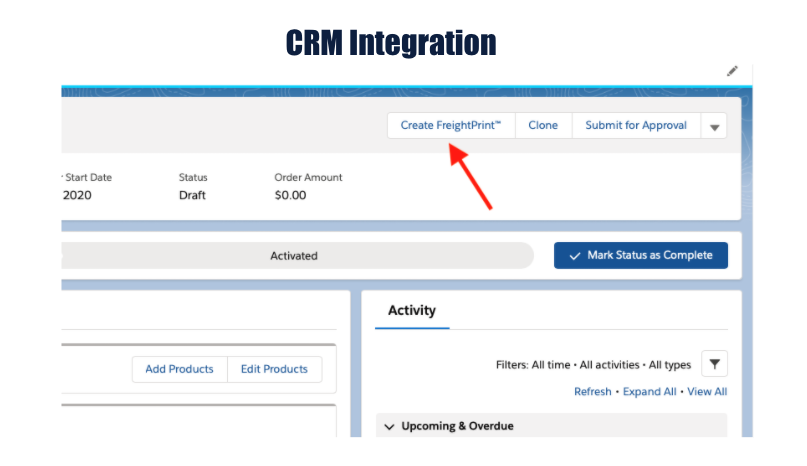Mark Status as Complete

point(641,255)
